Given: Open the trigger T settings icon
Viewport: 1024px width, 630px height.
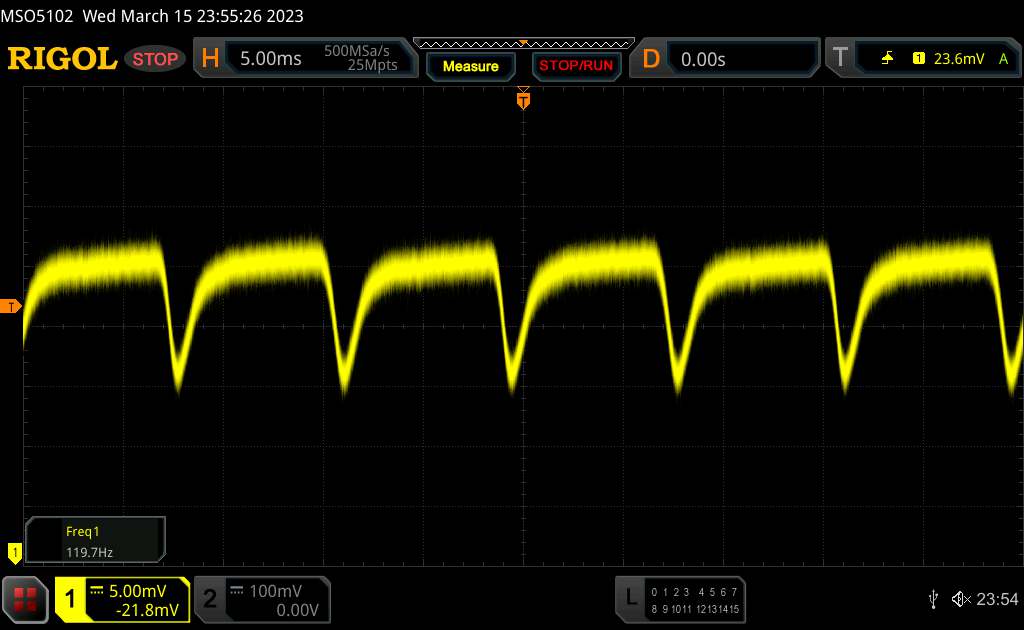Looking at the screenshot, I should click(x=840, y=57).
